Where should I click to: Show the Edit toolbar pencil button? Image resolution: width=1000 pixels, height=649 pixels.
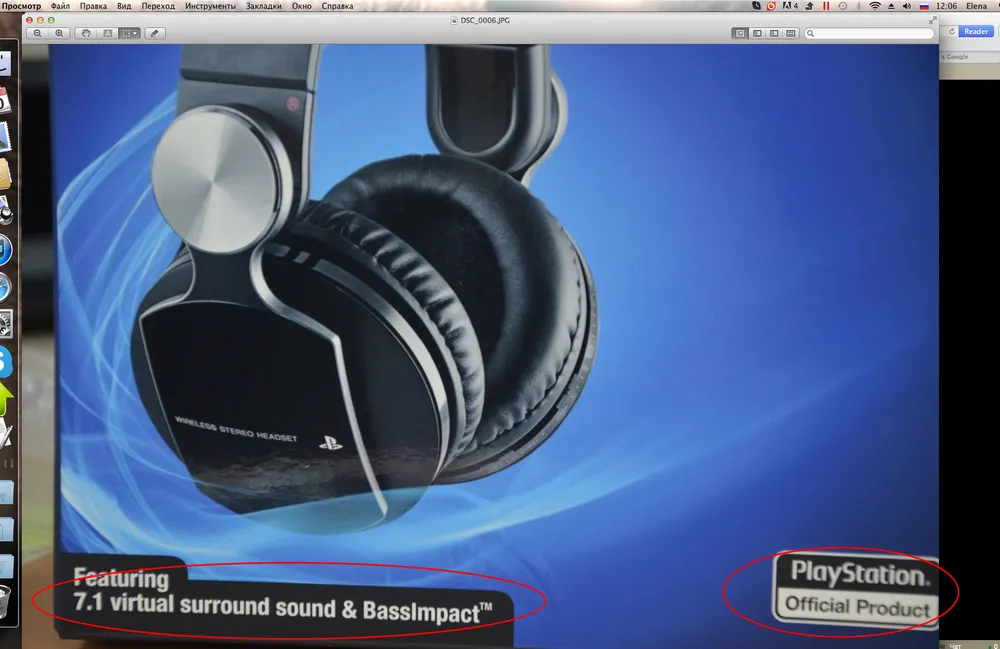click(154, 33)
